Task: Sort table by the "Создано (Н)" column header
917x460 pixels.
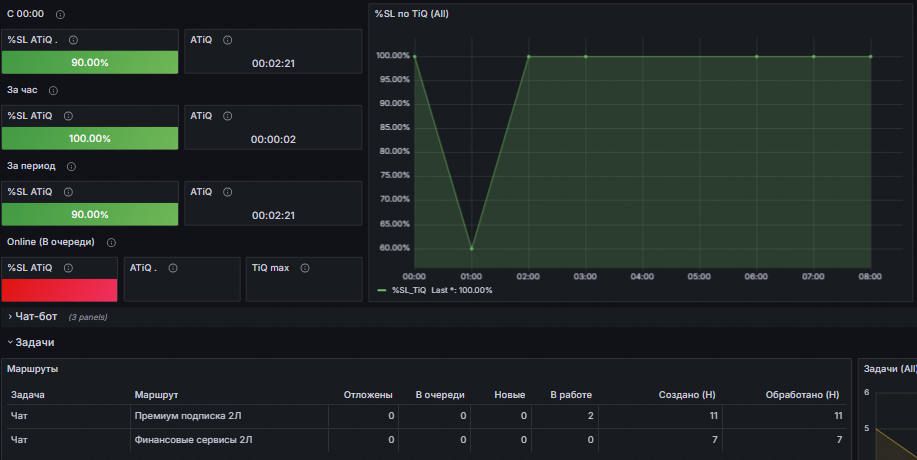Action: pyautogui.click(x=686, y=395)
